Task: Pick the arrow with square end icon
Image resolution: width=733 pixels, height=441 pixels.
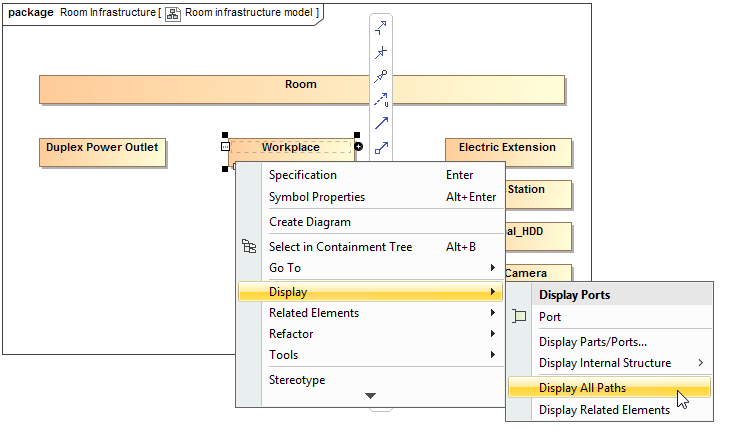Action: (381, 147)
